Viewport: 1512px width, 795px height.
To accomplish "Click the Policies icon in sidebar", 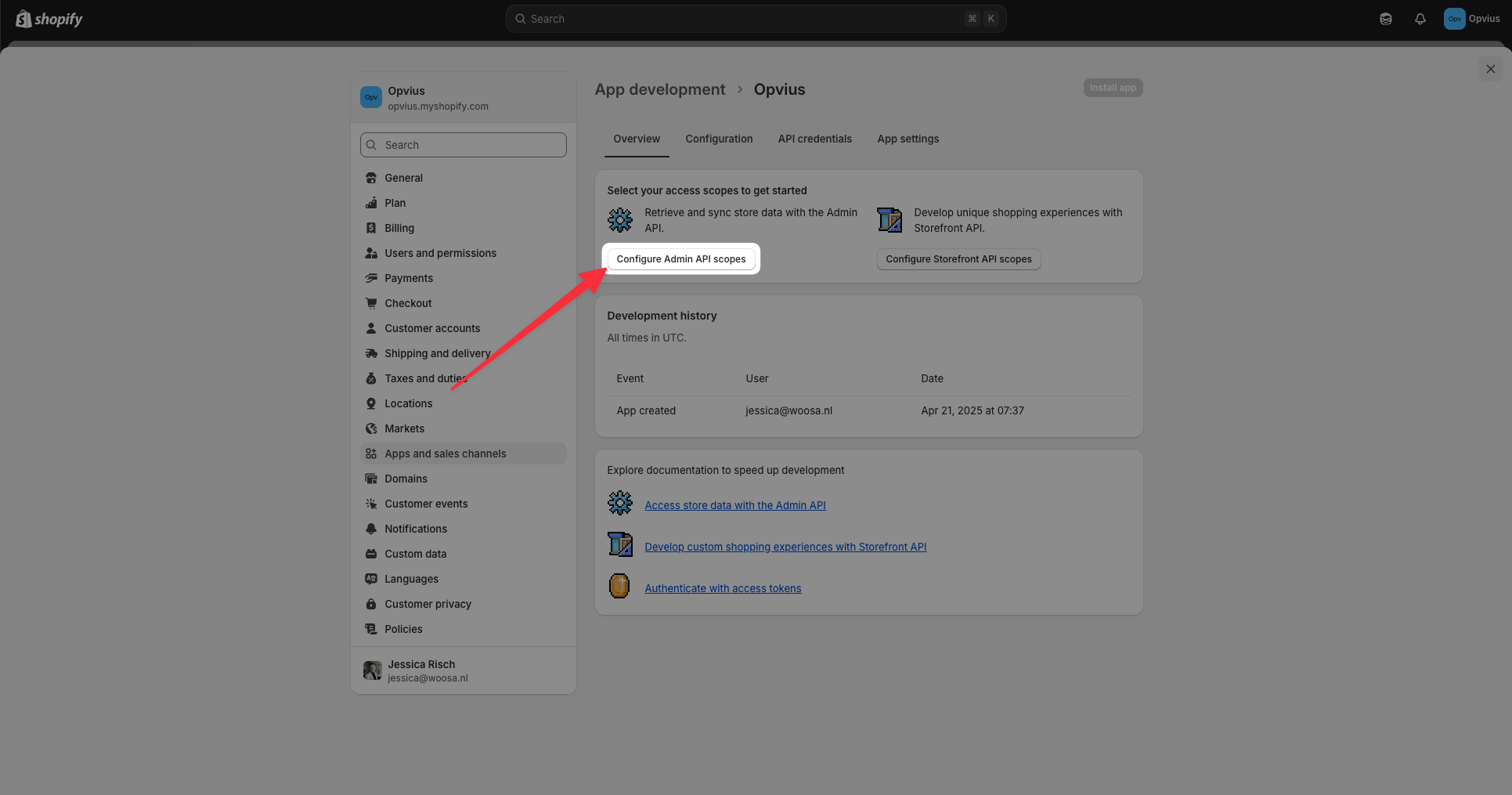I will pos(371,629).
